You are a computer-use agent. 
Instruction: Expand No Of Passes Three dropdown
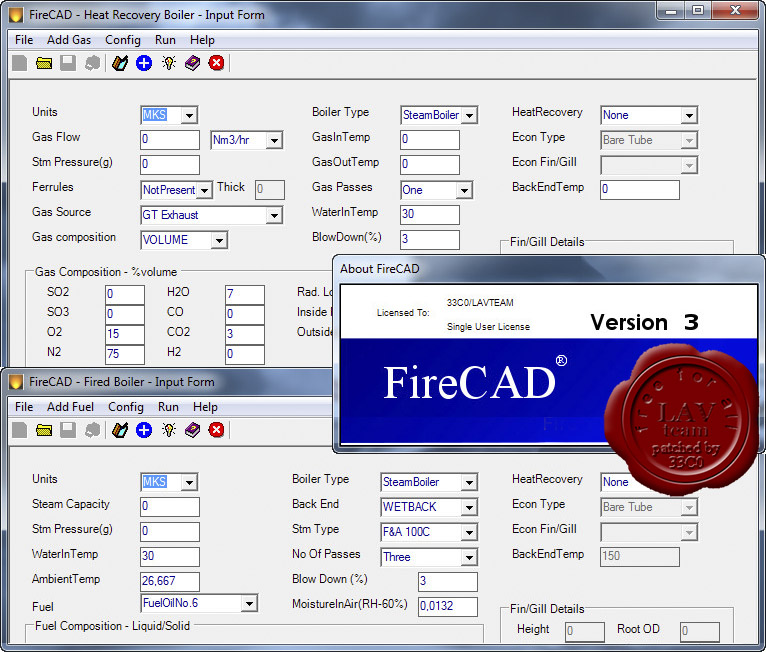pos(469,557)
